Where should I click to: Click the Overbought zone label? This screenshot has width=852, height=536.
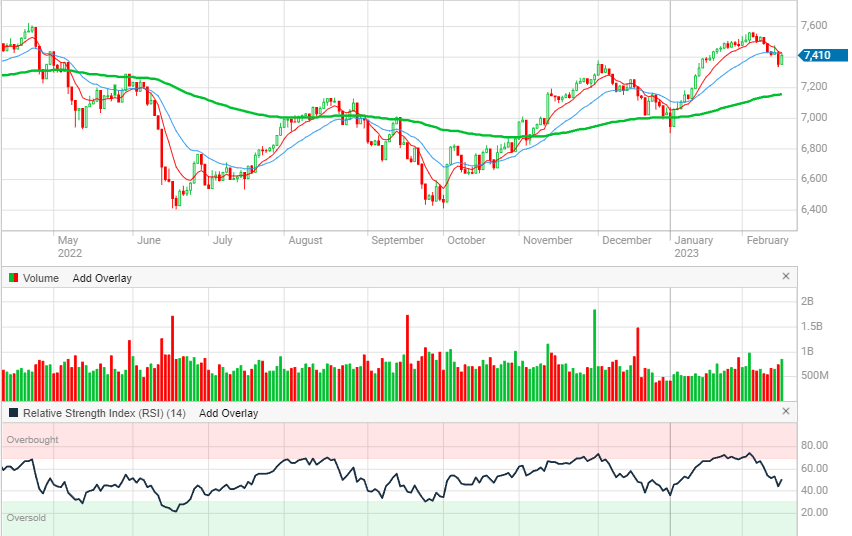click(x=32, y=439)
